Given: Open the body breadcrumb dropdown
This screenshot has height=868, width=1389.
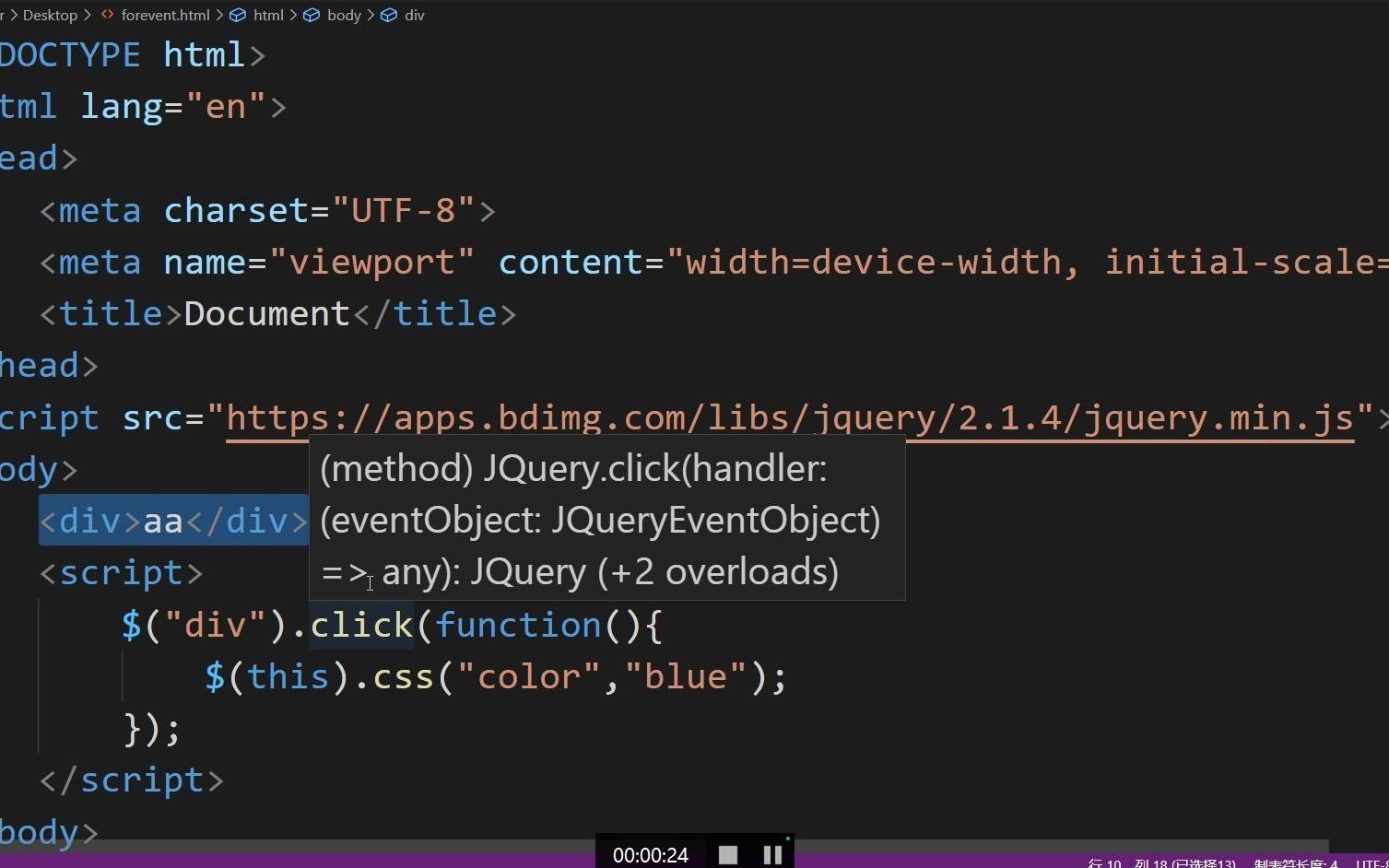Looking at the screenshot, I should tap(344, 15).
